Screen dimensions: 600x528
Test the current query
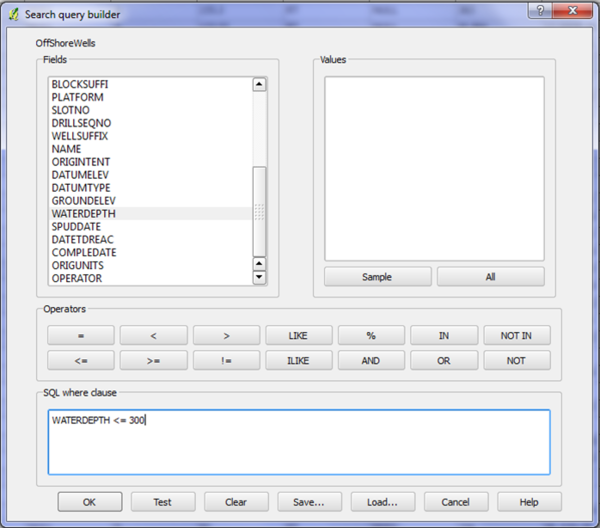click(162, 502)
